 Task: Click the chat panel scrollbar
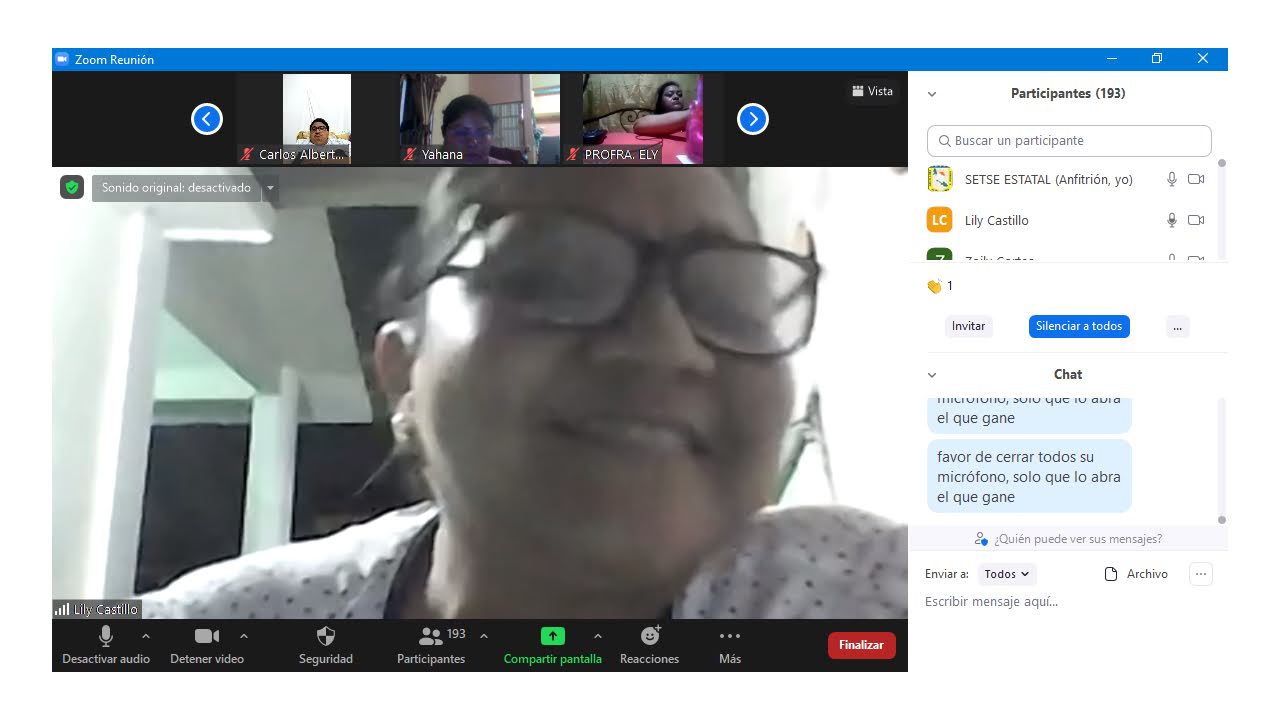tap(1221, 460)
